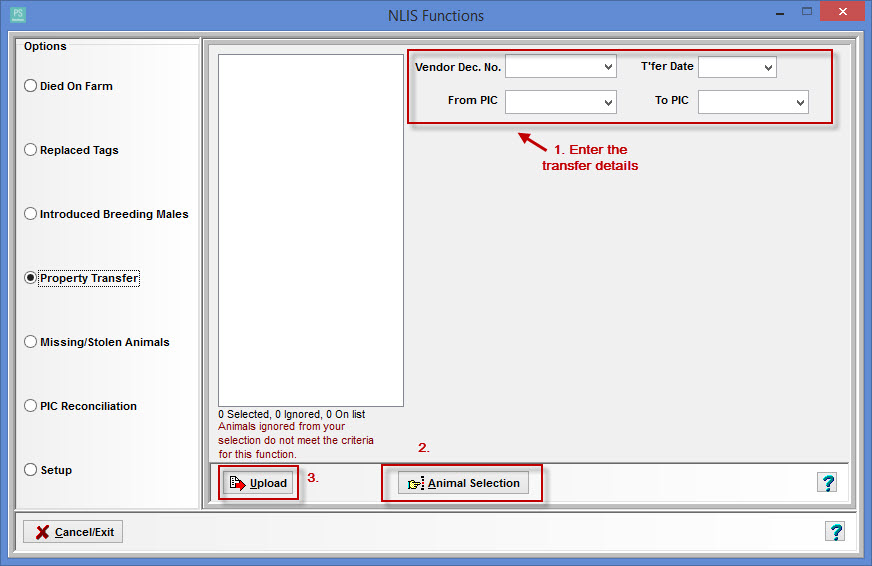Viewport: 872px width, 566px height.
Task: Minimize the NLIS Functions window
Action: click(x=780, y=13)
